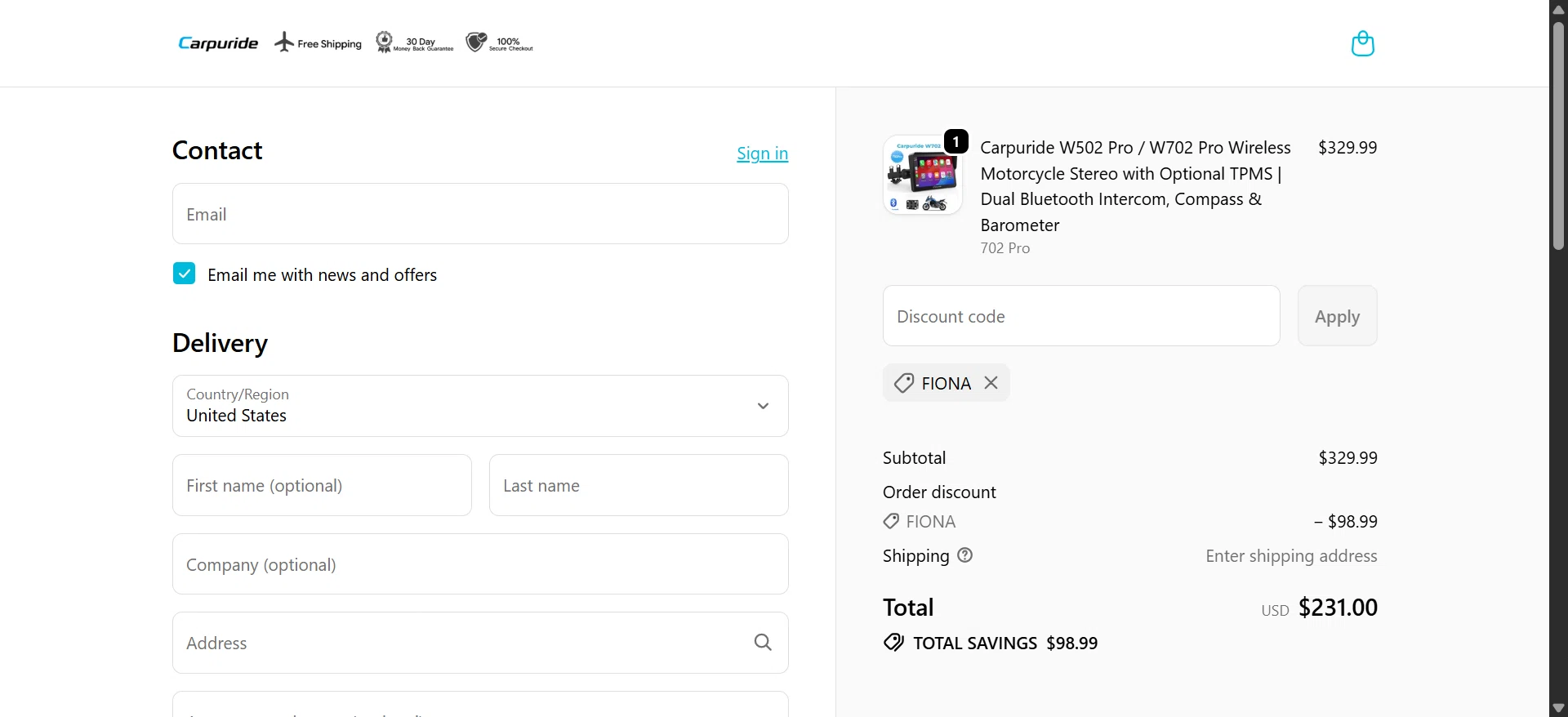This screenshot has width=1568, height=717.
Task: Click the tag icon in FIONA chip
Action: pos(903,383)
